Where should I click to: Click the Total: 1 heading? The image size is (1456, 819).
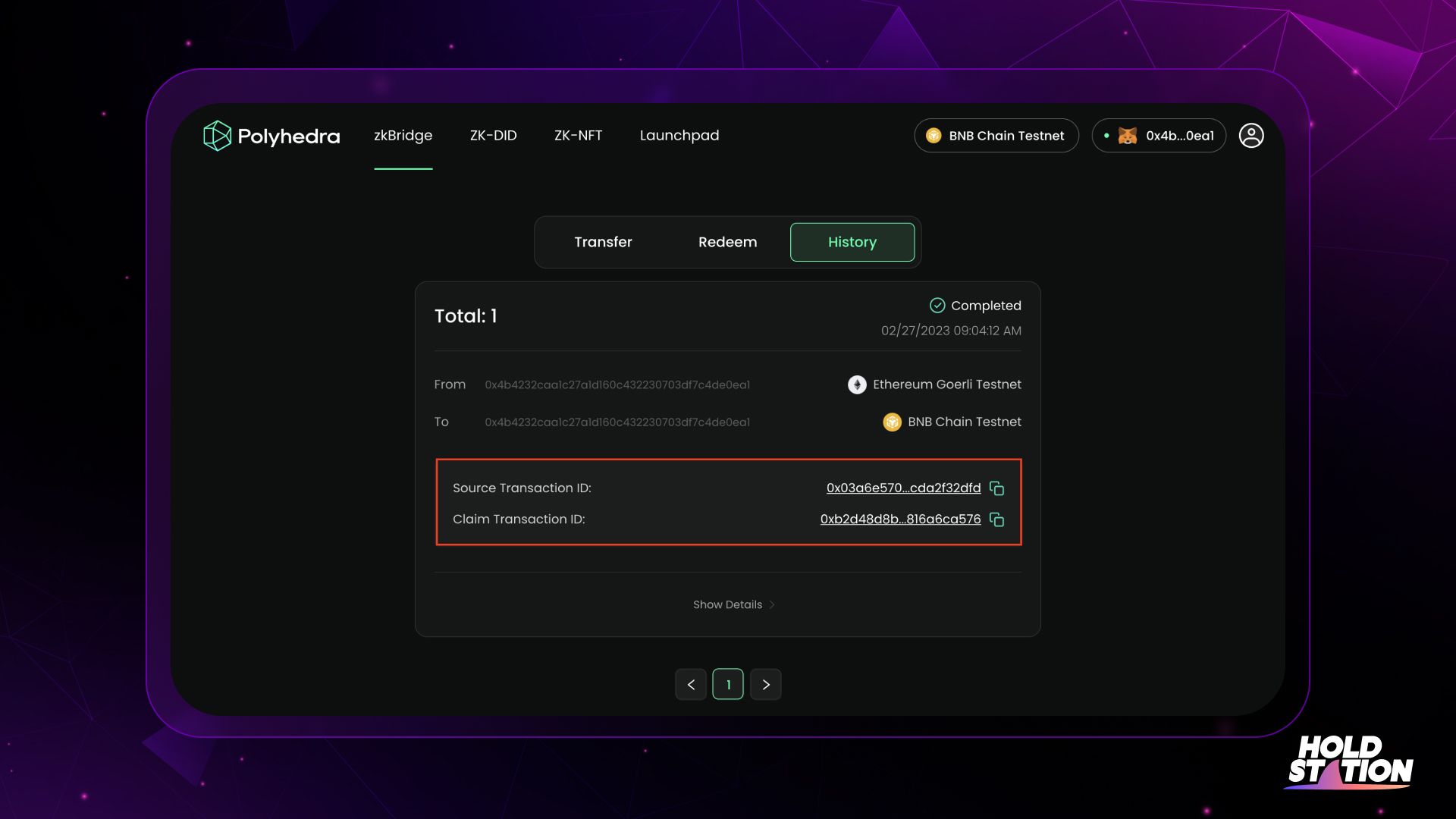466,316
